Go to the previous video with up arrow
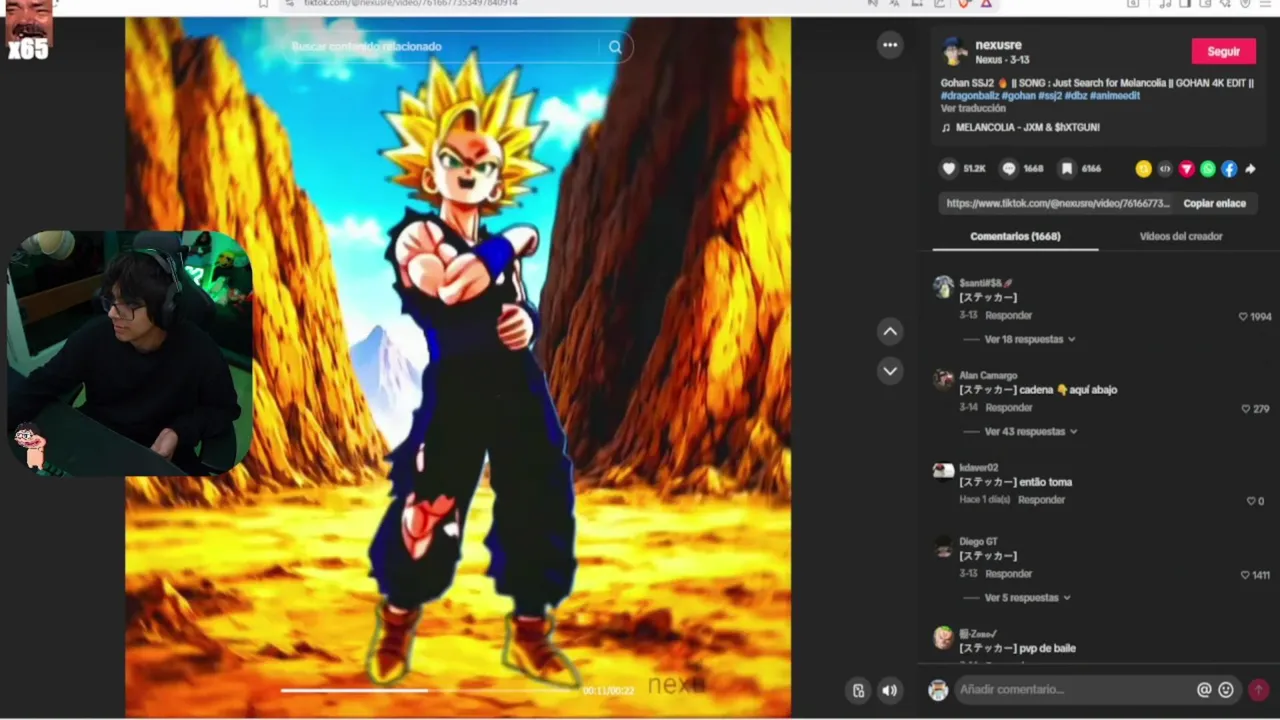 point(890,331)
